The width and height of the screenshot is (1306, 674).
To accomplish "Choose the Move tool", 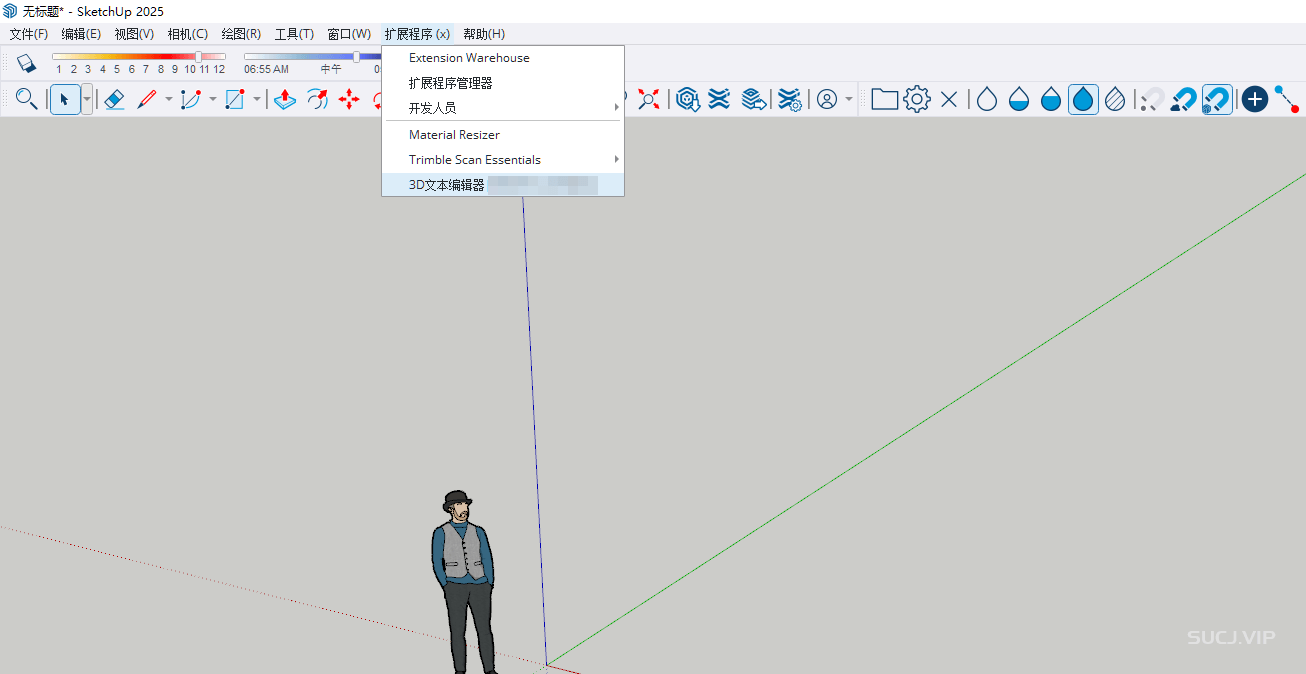I will click(x=349, y=99).
